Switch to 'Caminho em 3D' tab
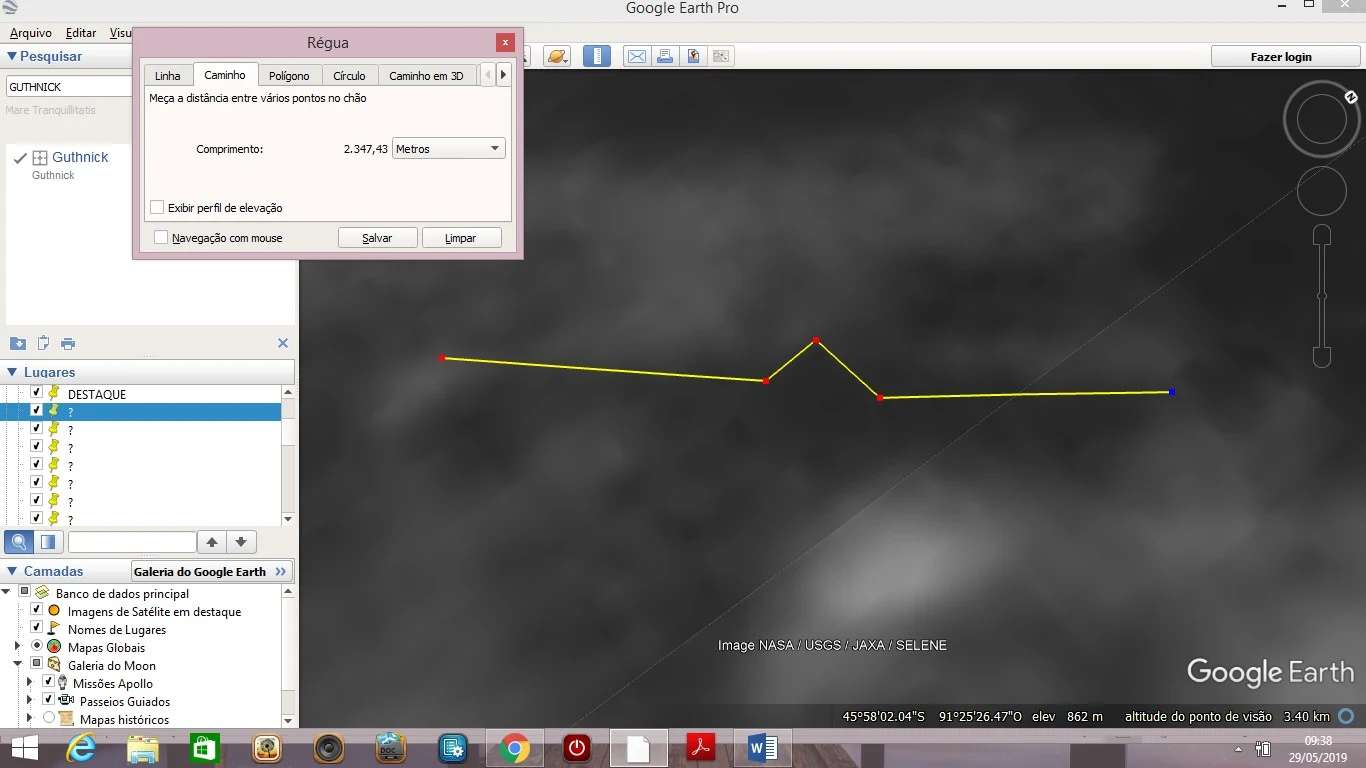This screenshot has width=1366, height=768. [427, 76]
